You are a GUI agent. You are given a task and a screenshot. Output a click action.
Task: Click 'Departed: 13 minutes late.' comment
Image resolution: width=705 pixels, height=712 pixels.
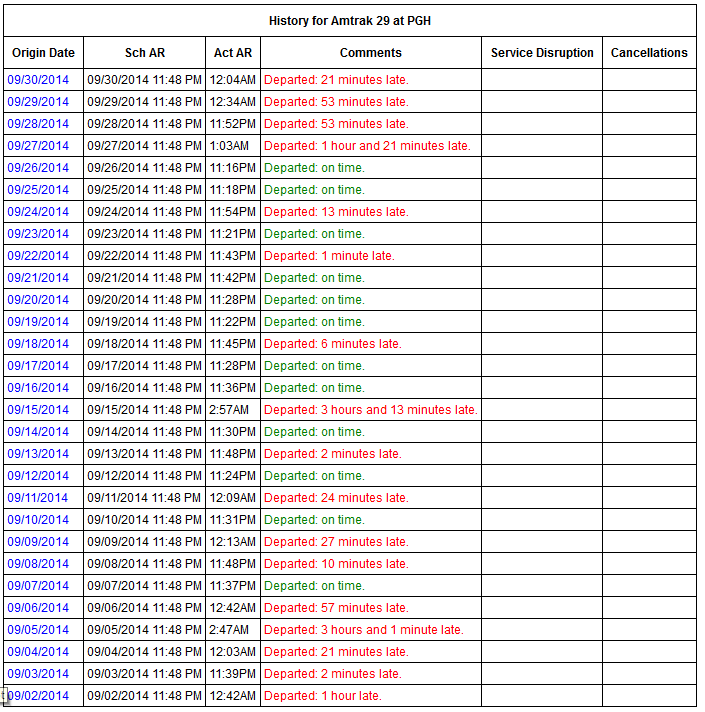coord(336,212)
